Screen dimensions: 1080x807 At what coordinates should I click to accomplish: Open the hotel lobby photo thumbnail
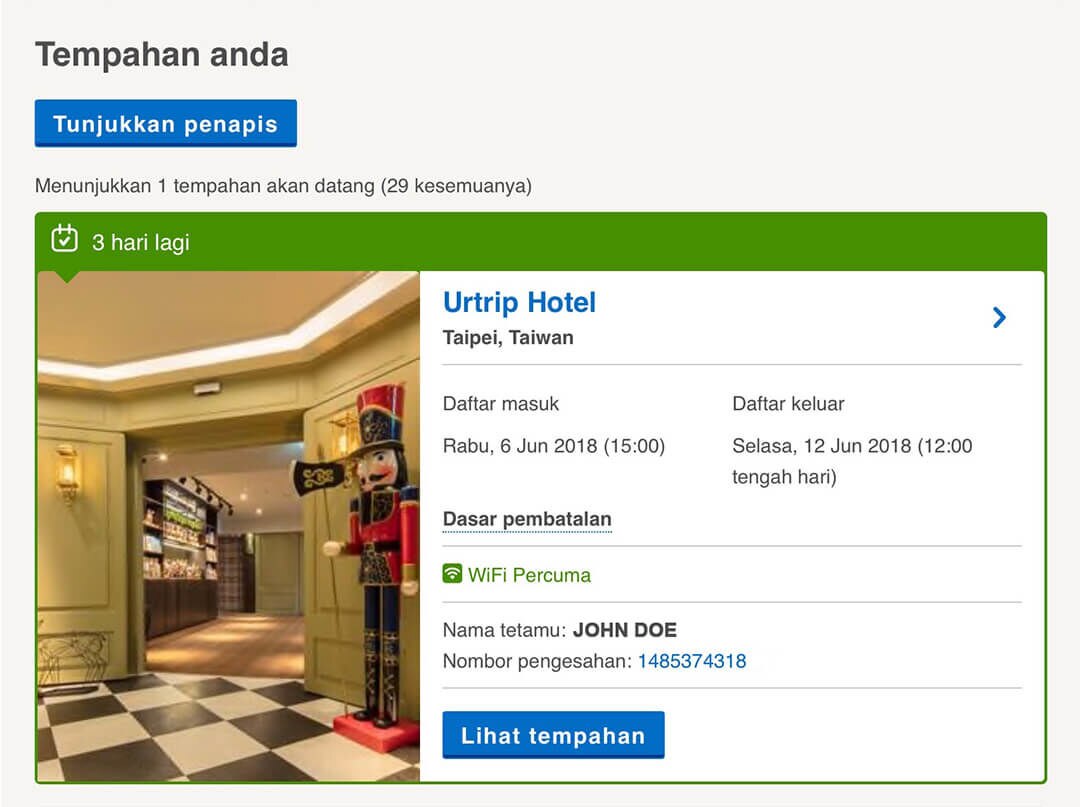(229, 526)
